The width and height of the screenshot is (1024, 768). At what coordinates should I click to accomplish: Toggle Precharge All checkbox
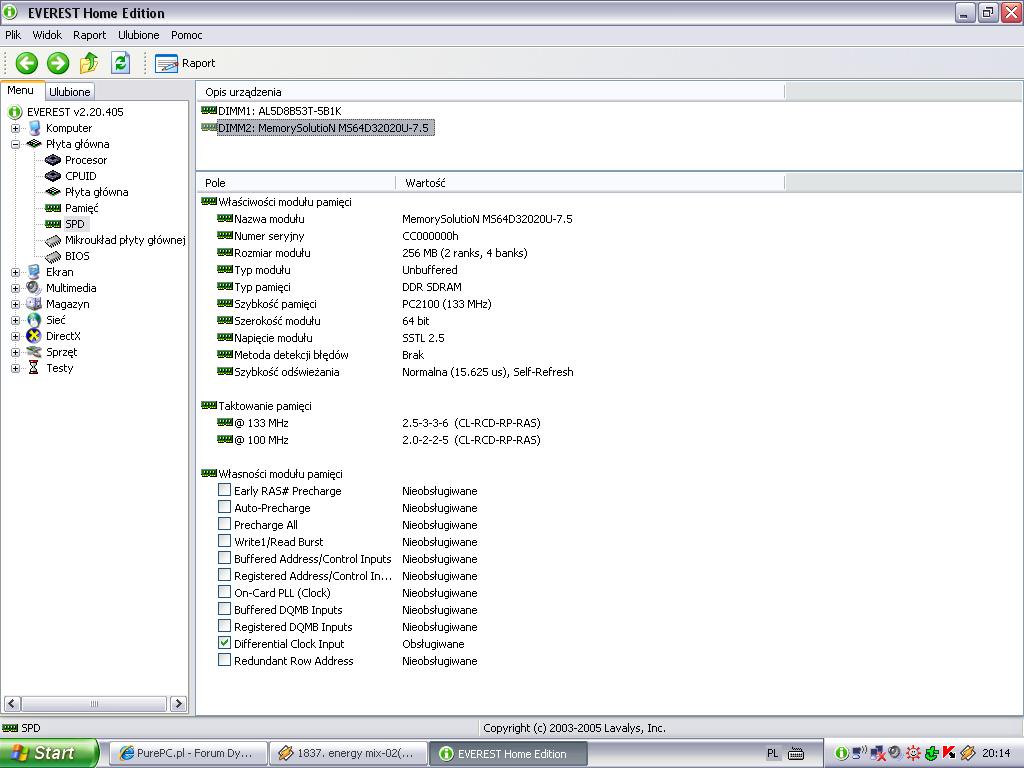[x=224, y=524]
